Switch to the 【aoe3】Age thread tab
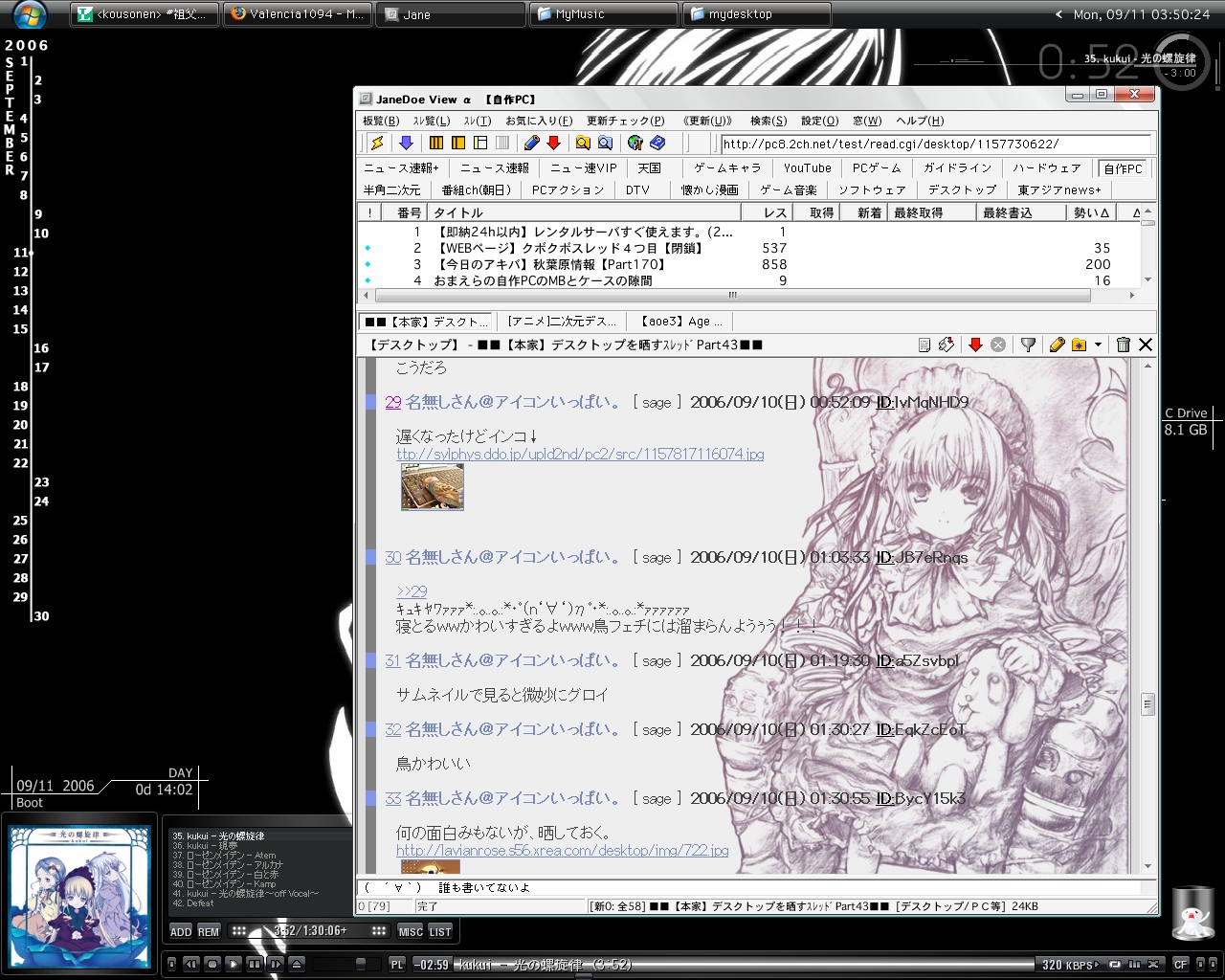 pyautogui.click(x=681, y=322)
